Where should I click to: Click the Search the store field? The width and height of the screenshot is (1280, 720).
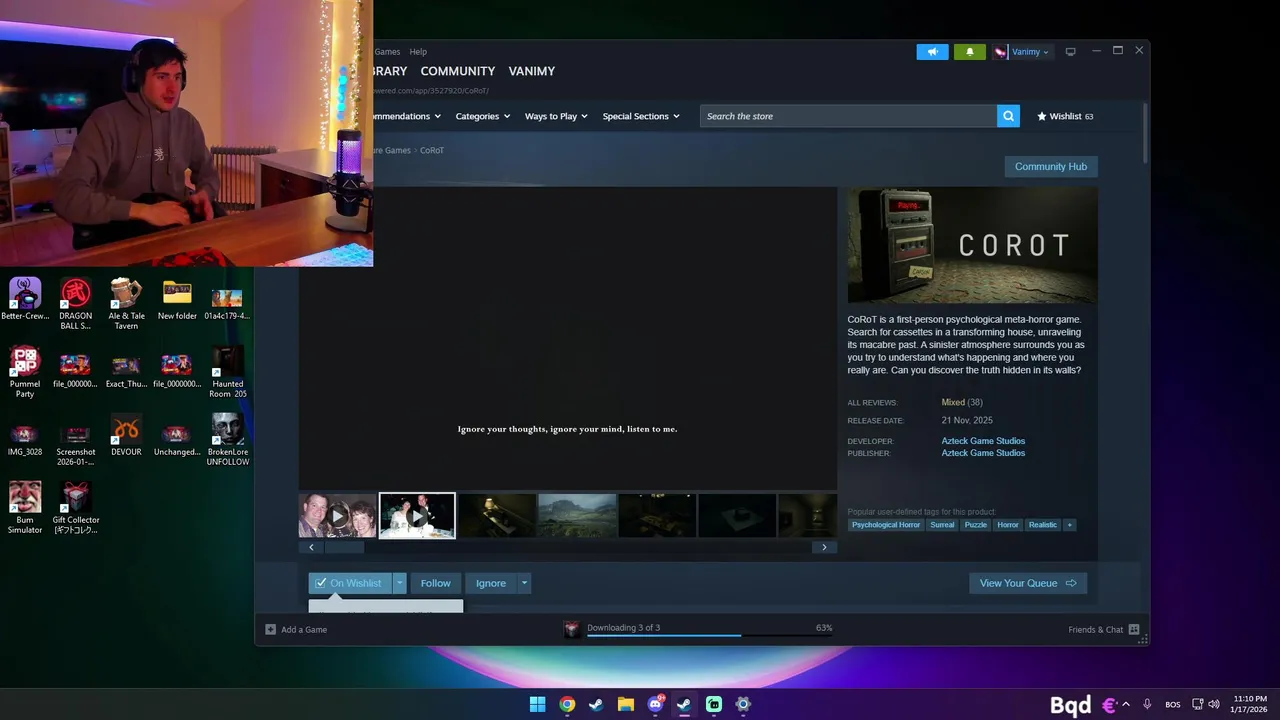pyautogui.click(x=848, y=116)
